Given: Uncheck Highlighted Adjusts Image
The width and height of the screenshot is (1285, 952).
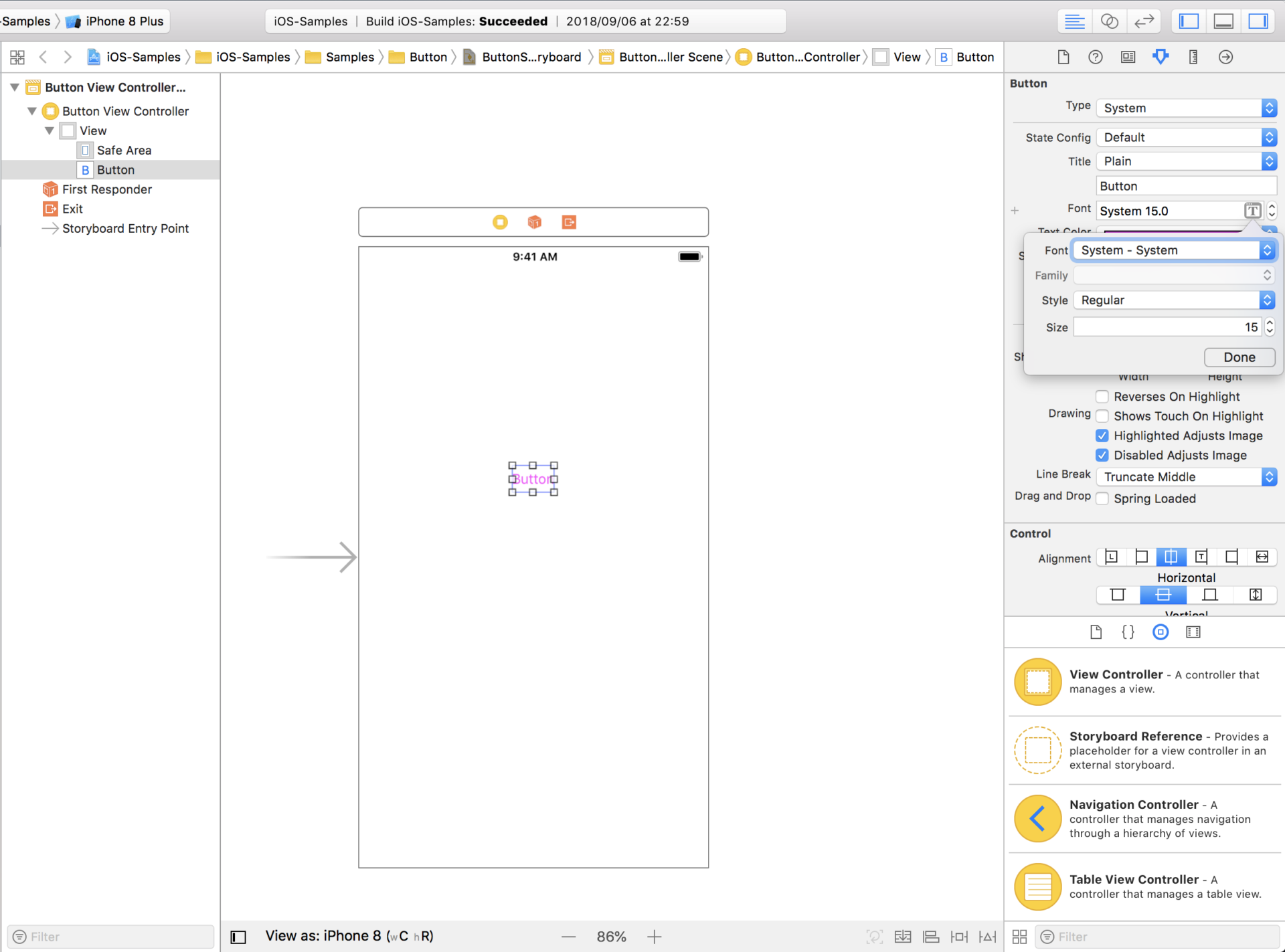Looking at the screenshot, I should (x=1102, y=436).
